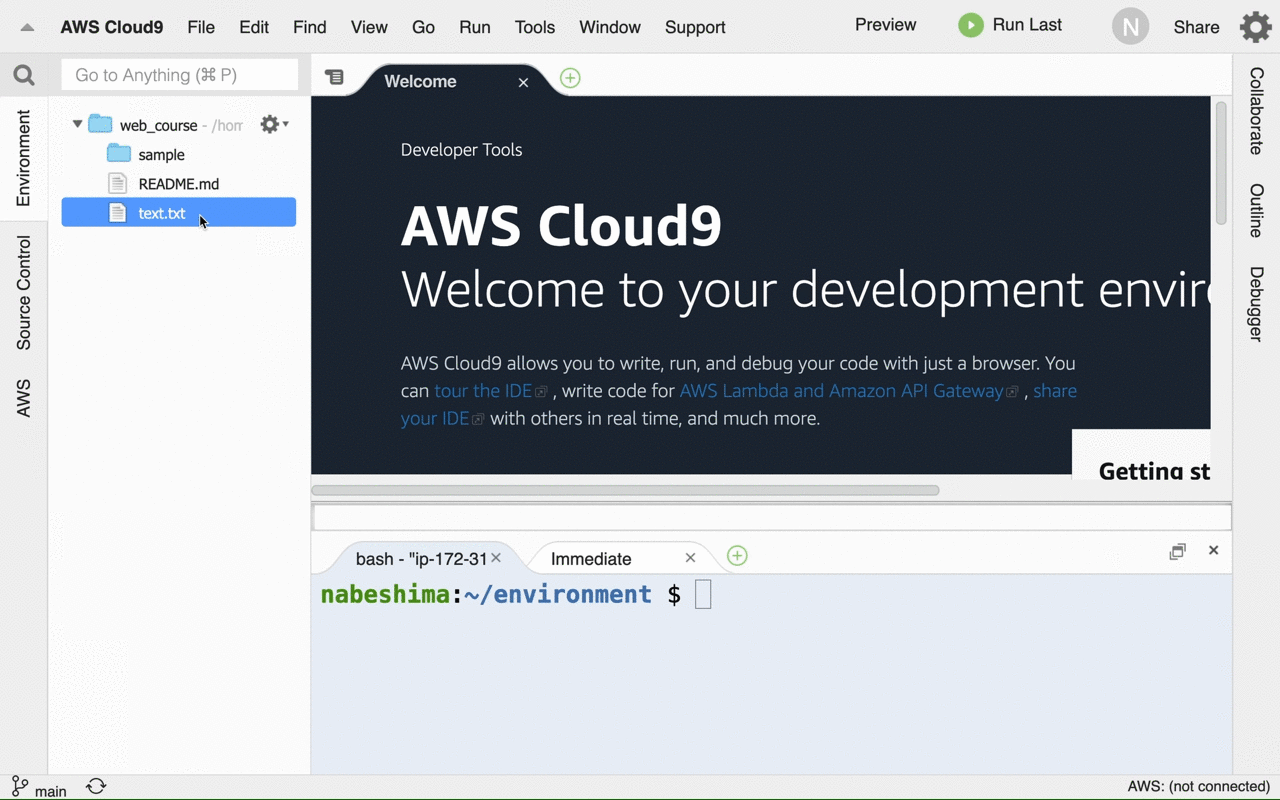Close the bash terminal tab
Viewport: 1280px width, 800px height.
496,558
